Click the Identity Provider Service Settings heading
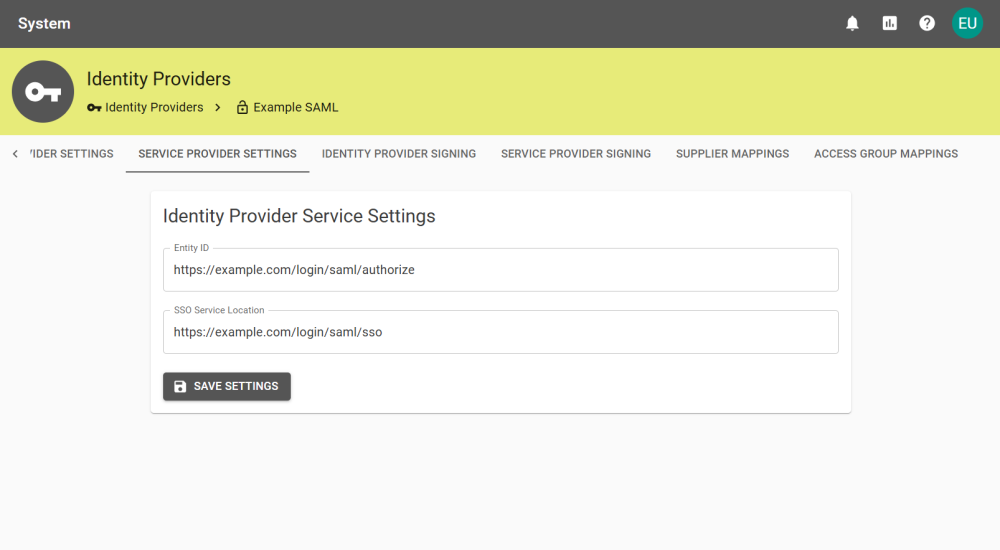1000x550 pixels. click(299, 216)
